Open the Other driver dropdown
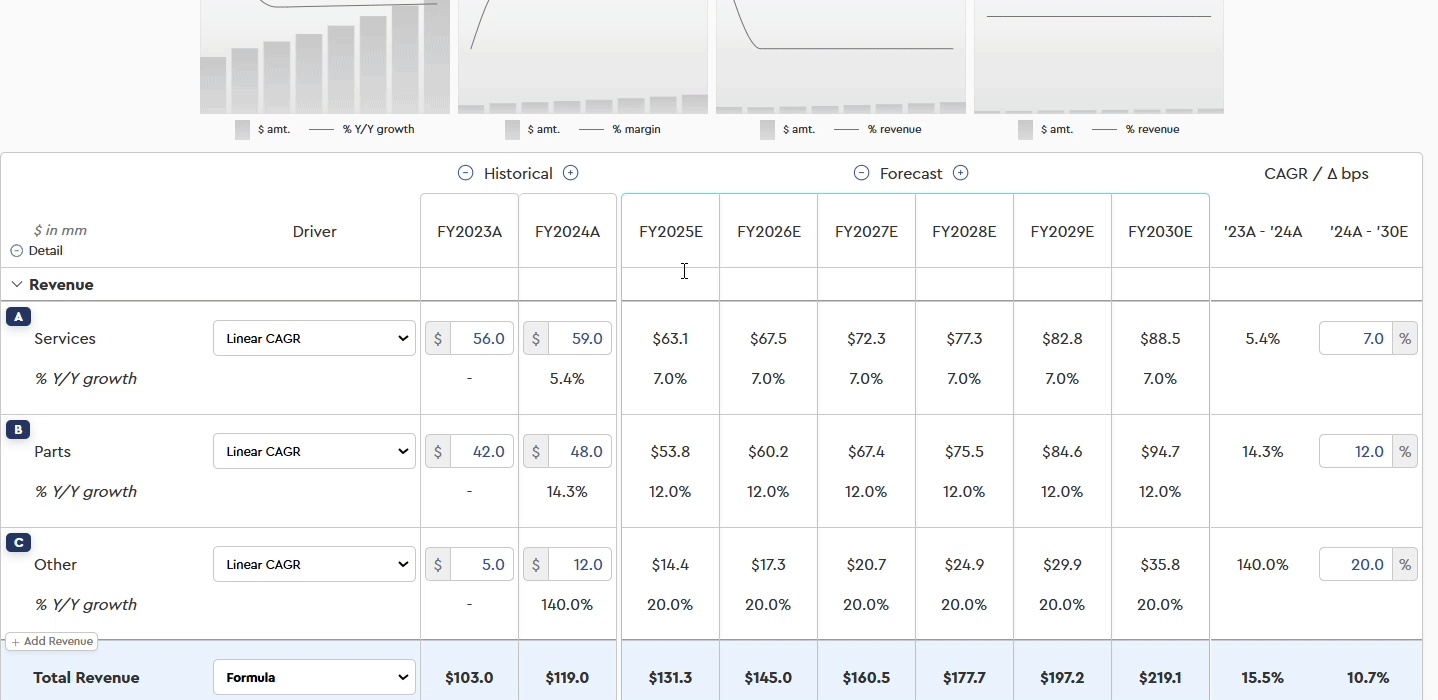The height and width of the screenshot is (700, 1438). coord(314,565)
